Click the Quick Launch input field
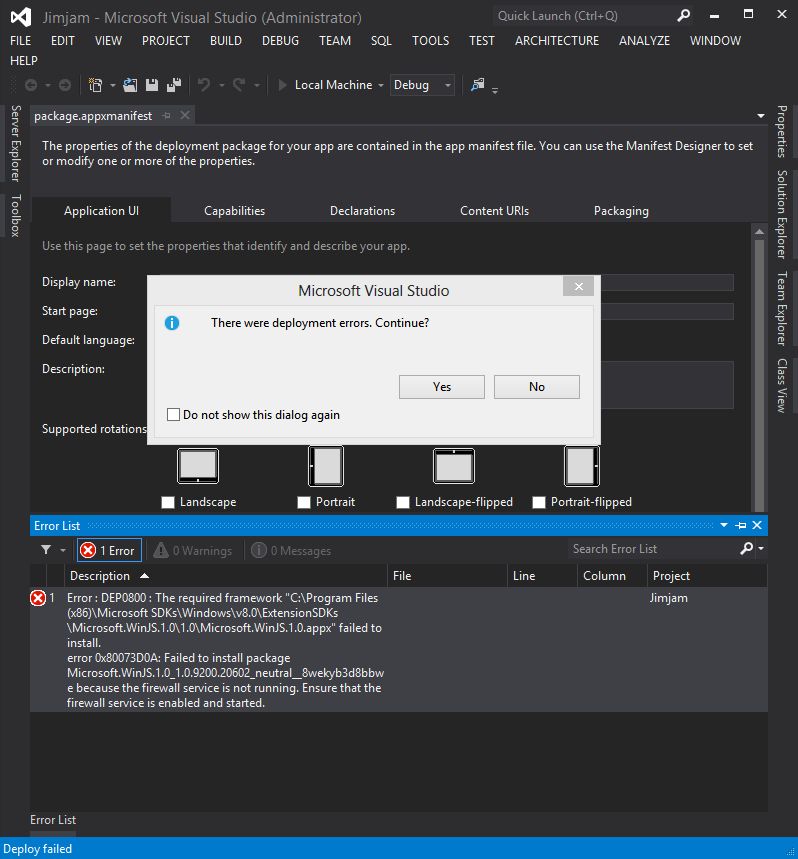 click(x=584, y=16)
